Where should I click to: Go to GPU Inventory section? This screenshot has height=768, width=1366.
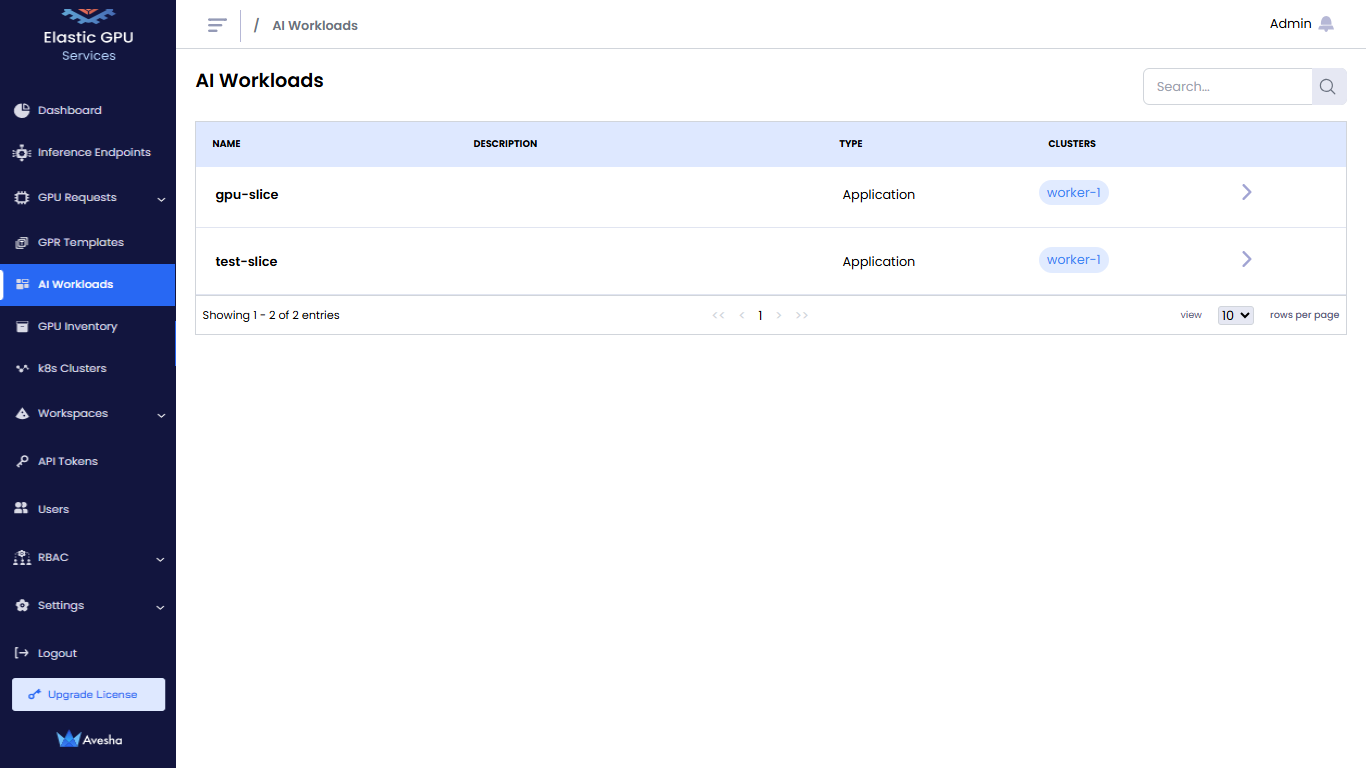click(x=77, y=327)
